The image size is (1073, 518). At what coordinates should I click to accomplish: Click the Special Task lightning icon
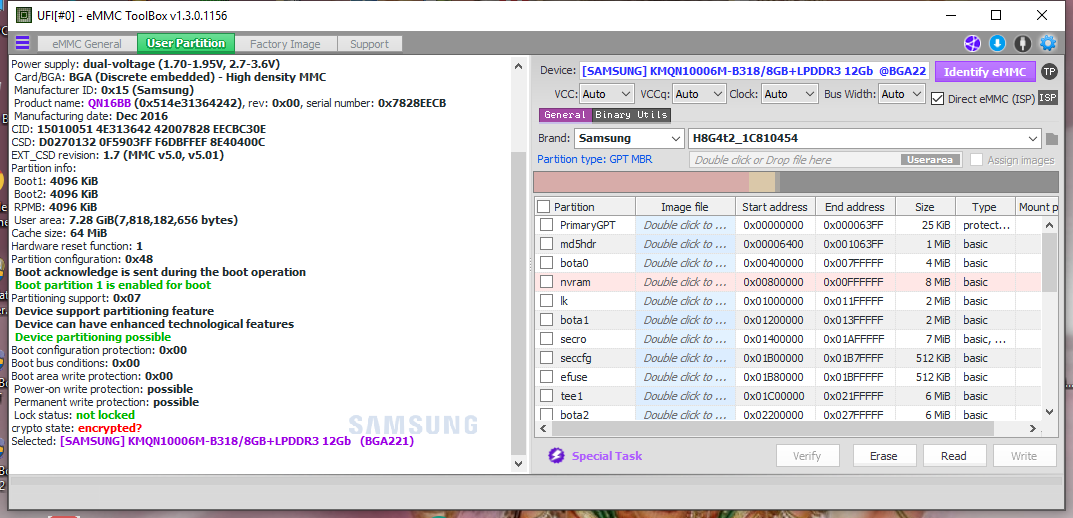tap(556, 456)
